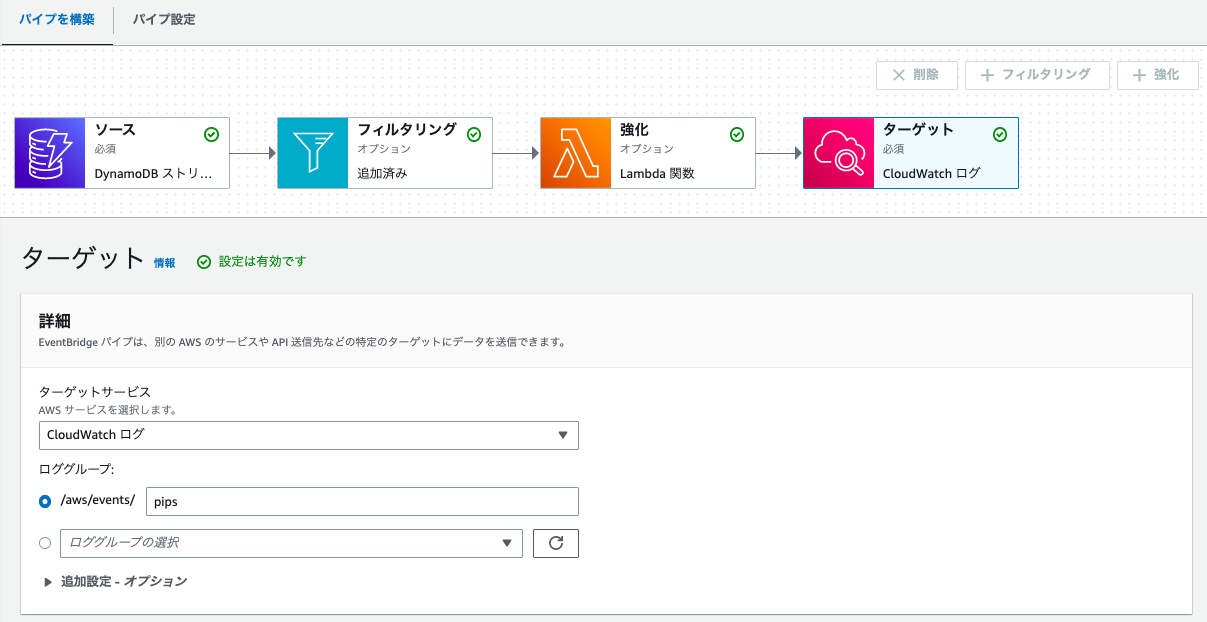Open the ロググループの選択 dropdown
Viewport: 1207px width, 622px height.
pos(291,543)
